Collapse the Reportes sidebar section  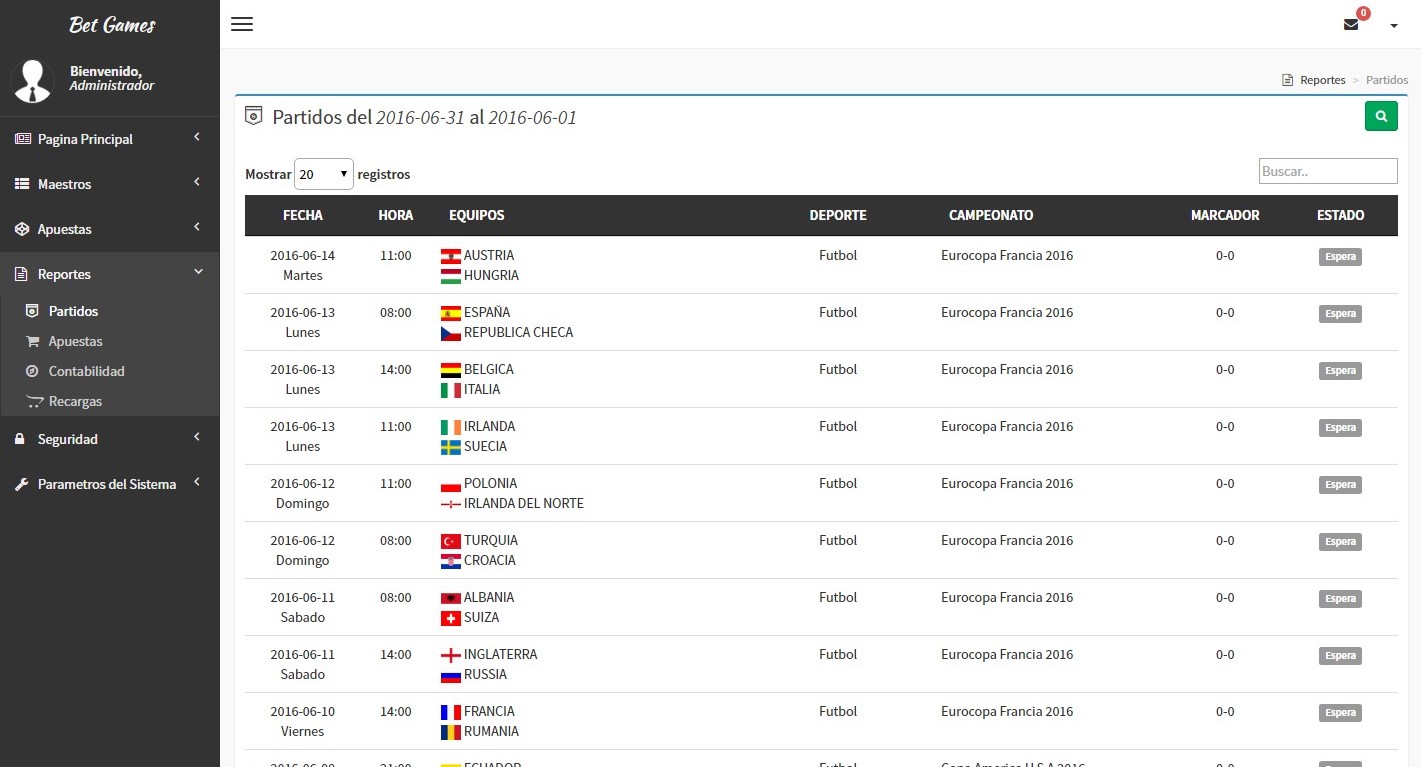point(109,274)
